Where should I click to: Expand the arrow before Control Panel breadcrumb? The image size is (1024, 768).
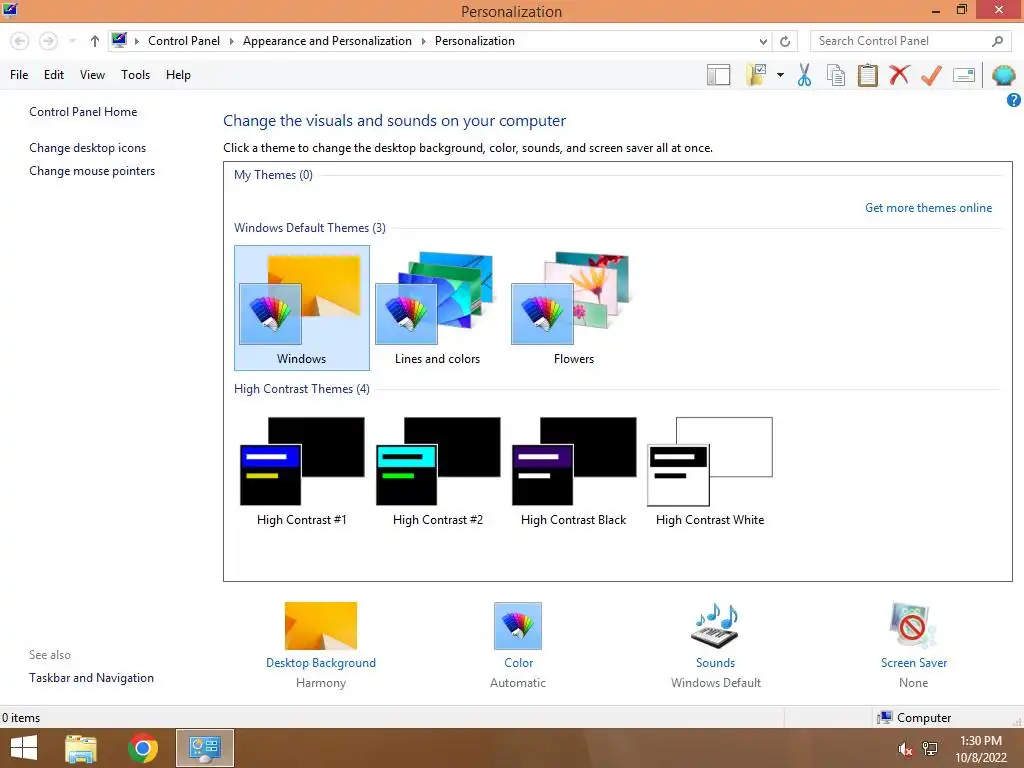click(x=136, y=41)
